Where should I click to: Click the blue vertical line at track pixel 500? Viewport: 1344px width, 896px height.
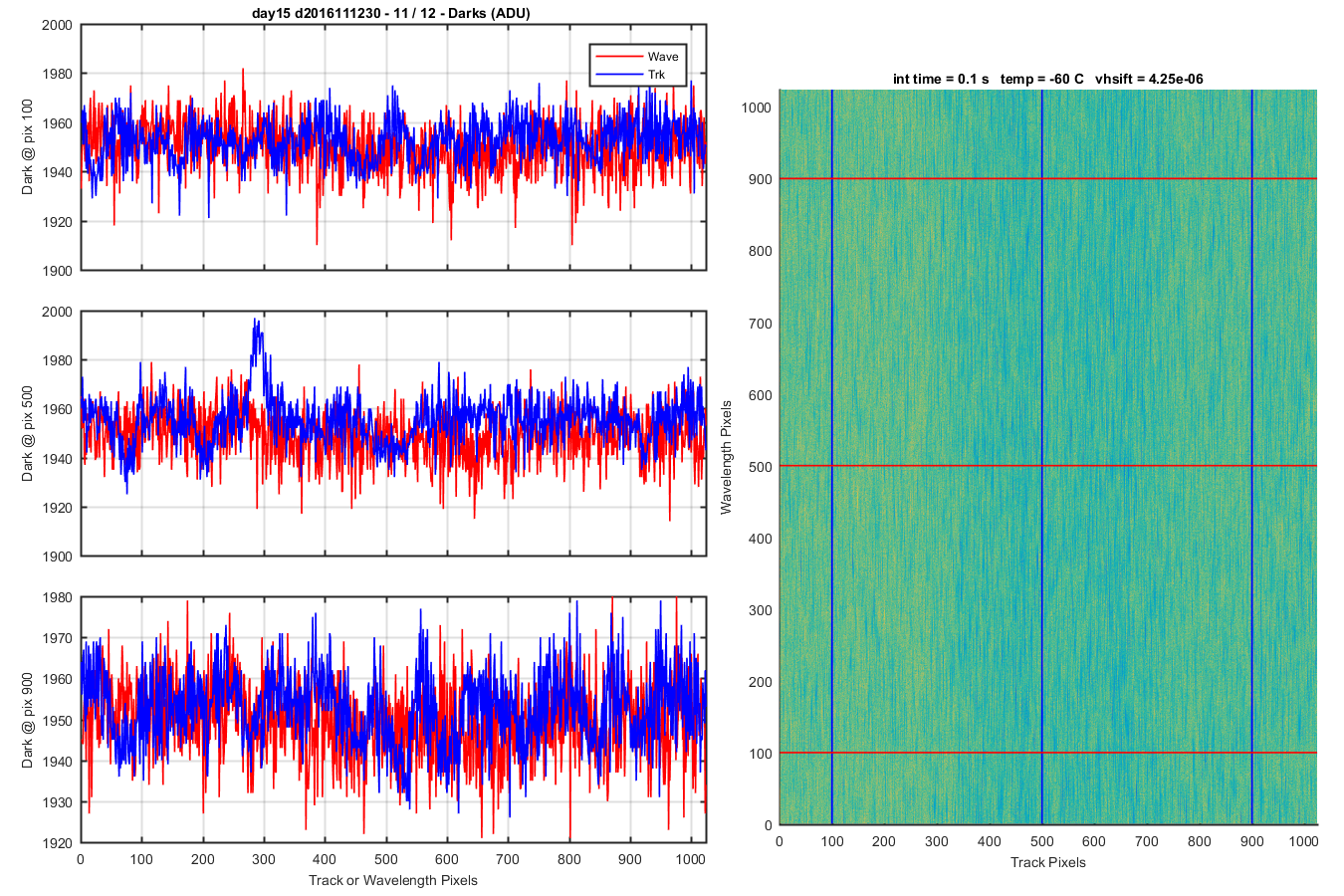pos(1042,457)
